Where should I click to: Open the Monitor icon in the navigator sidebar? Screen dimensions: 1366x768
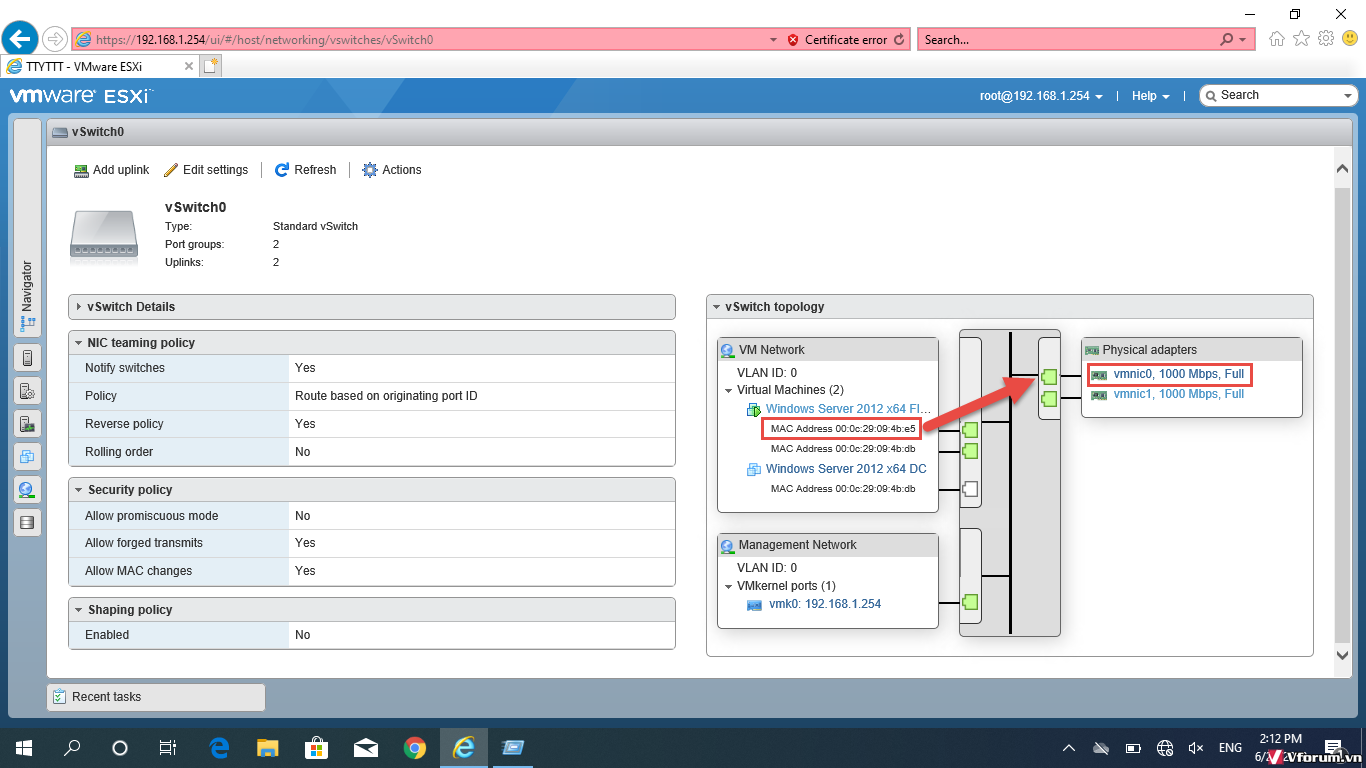[27, 424]
